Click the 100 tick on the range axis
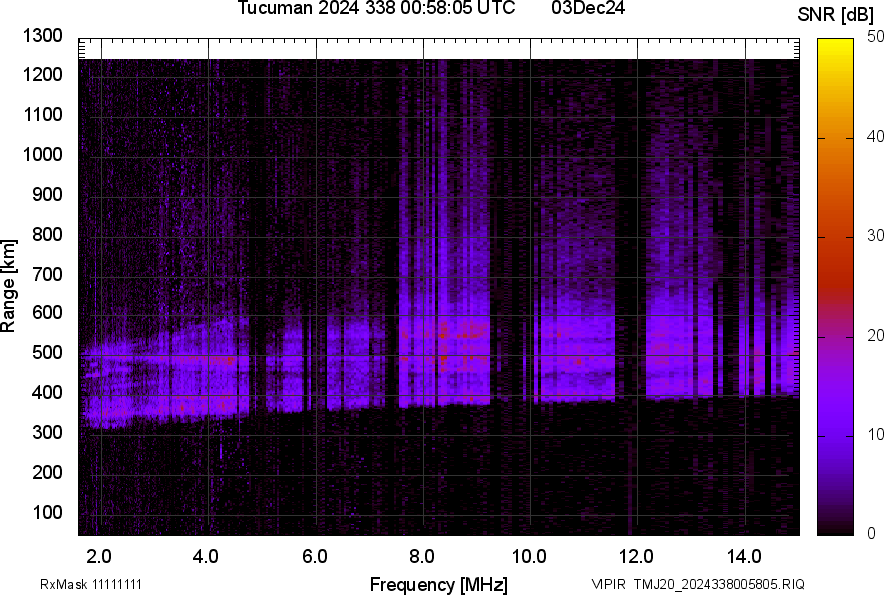 point(46,512)
